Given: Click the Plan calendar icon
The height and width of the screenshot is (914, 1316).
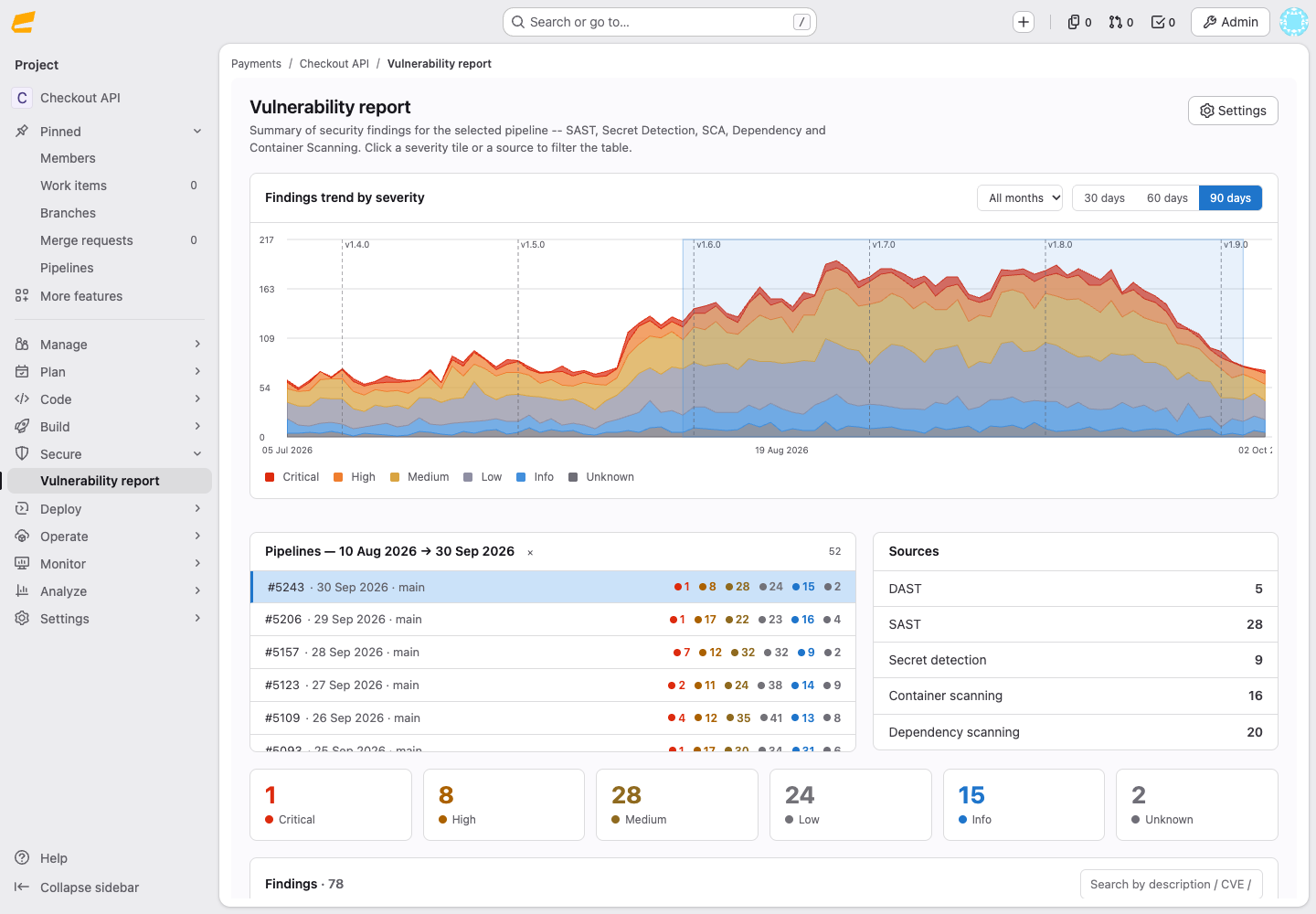Looking at the screenshot, I should point(22,372).
